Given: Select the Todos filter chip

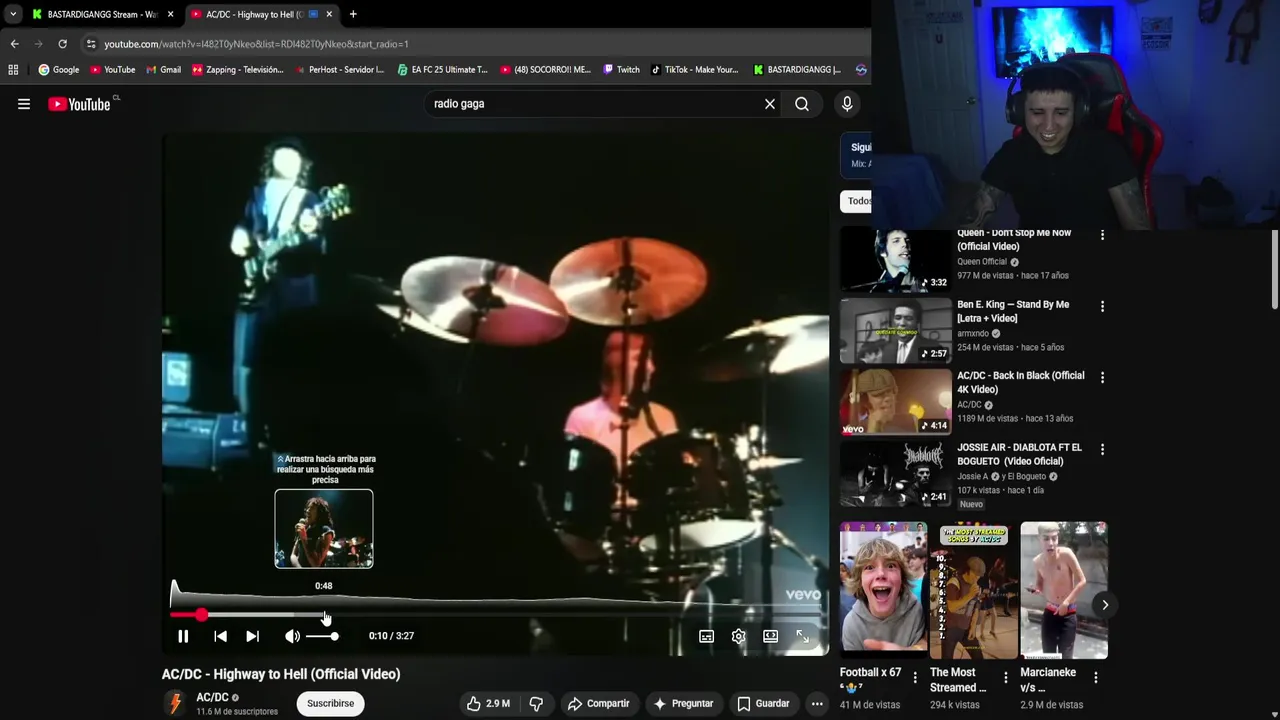Looking at the screenshot, I should 857,201.
